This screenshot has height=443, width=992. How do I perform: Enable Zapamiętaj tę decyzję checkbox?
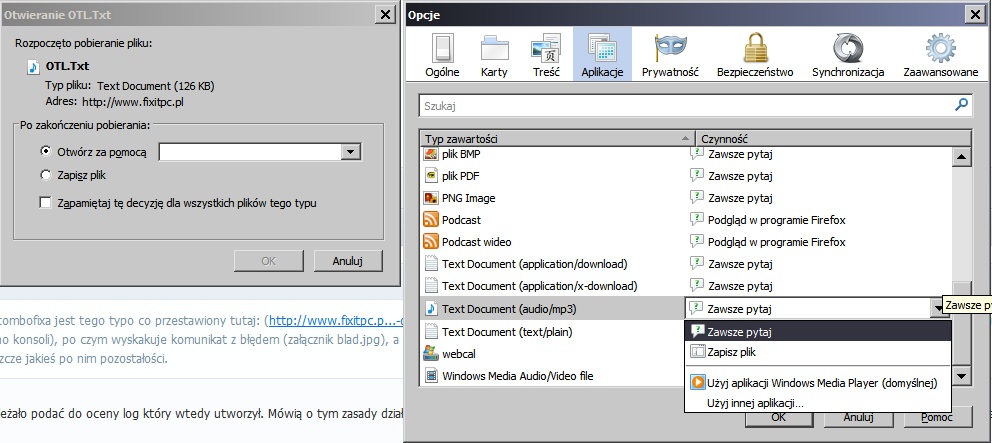click(45, 203)
